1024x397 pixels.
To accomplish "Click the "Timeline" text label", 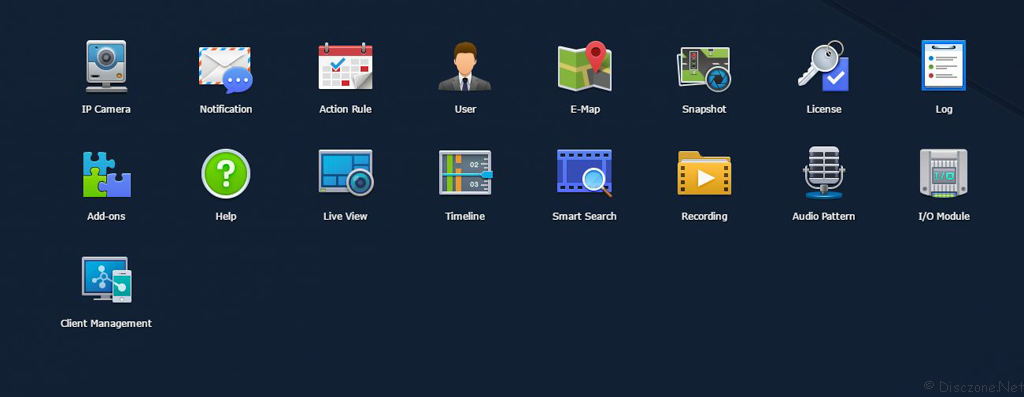I will coord(465,217).
